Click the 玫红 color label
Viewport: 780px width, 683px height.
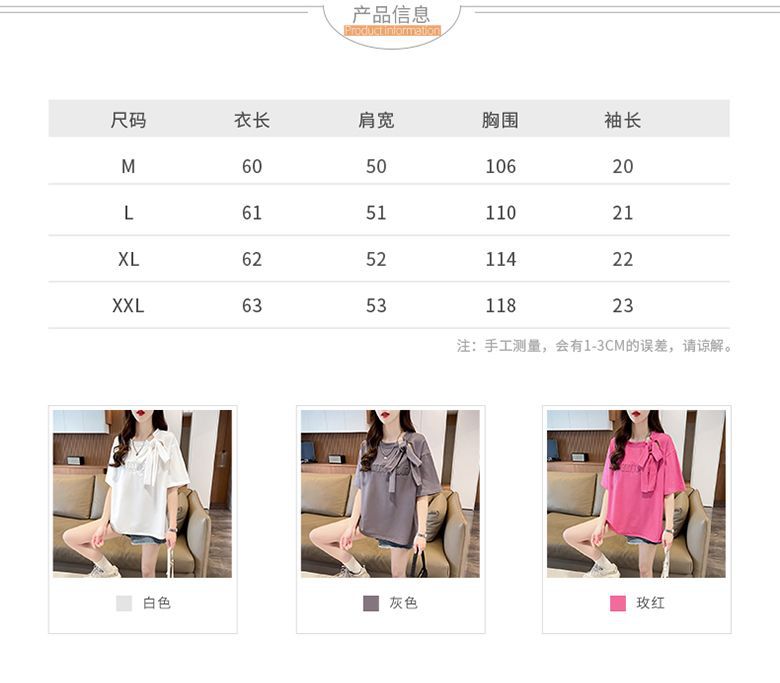(x=650, y=603)
